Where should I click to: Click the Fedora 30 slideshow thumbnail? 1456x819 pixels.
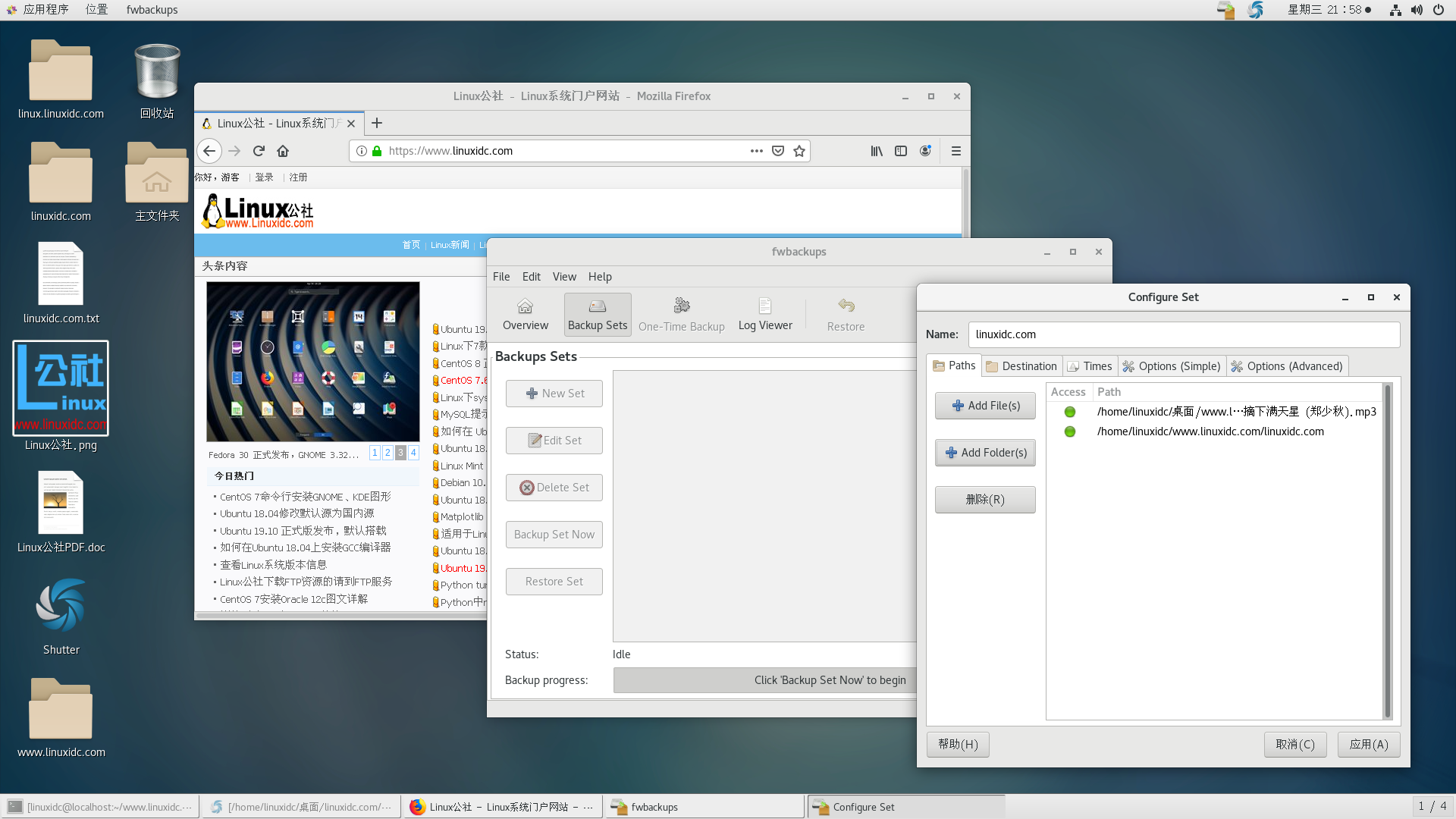312,362
